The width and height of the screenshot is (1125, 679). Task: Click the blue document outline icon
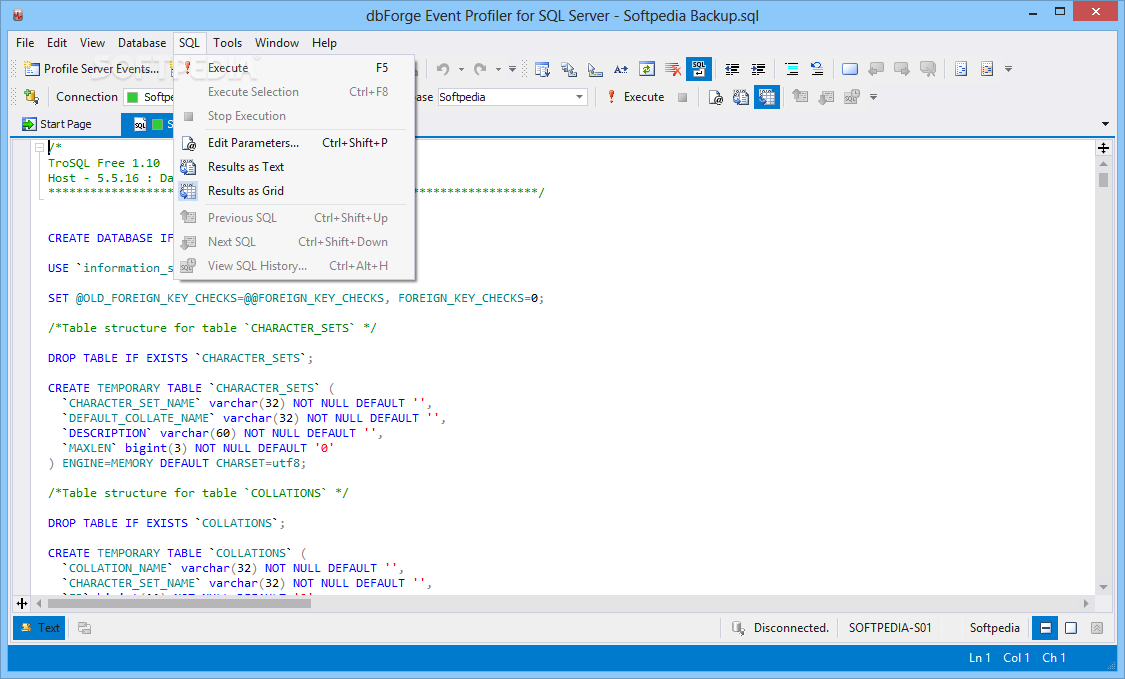[x=961, y=69]
